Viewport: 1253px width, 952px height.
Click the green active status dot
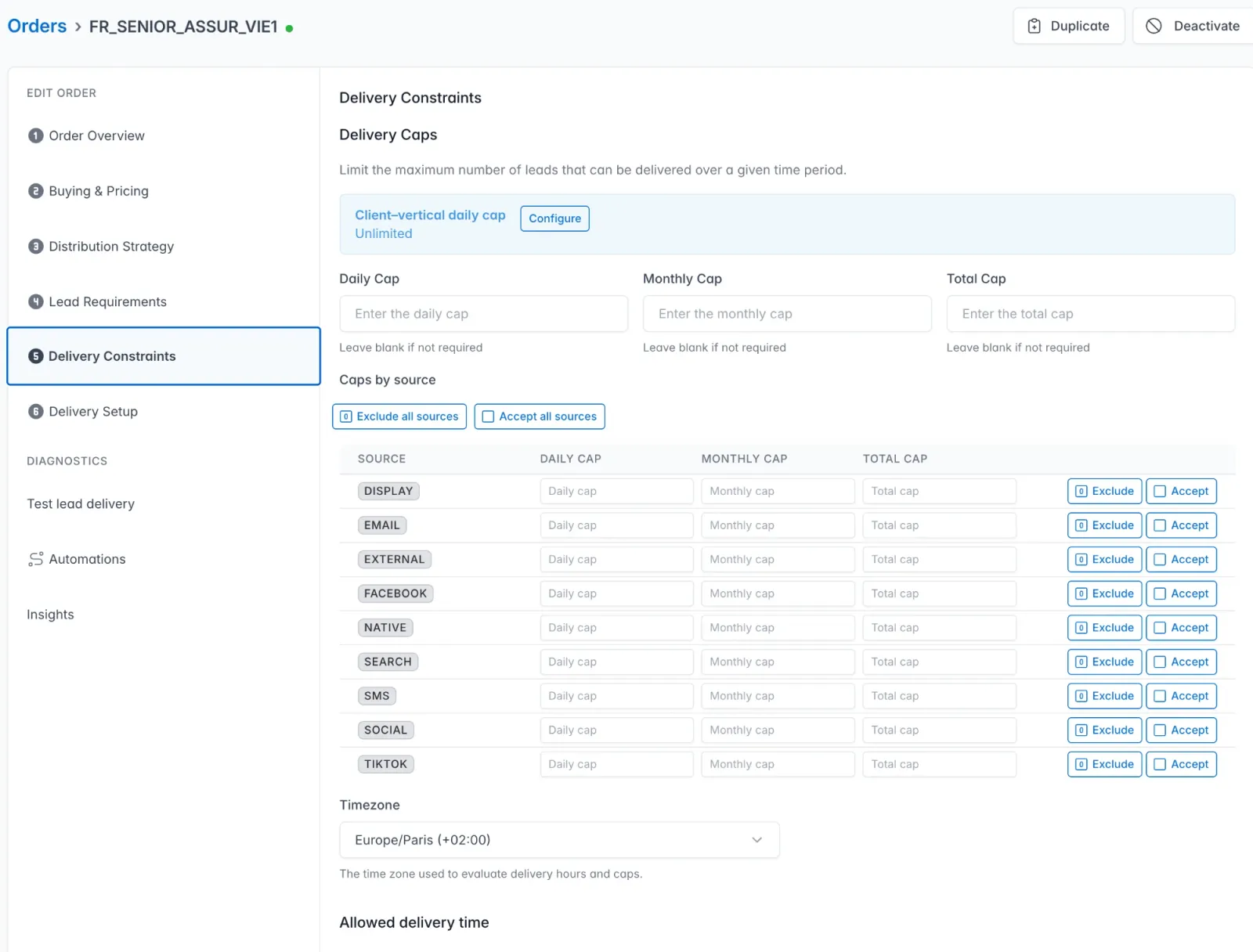click(289, 28)
